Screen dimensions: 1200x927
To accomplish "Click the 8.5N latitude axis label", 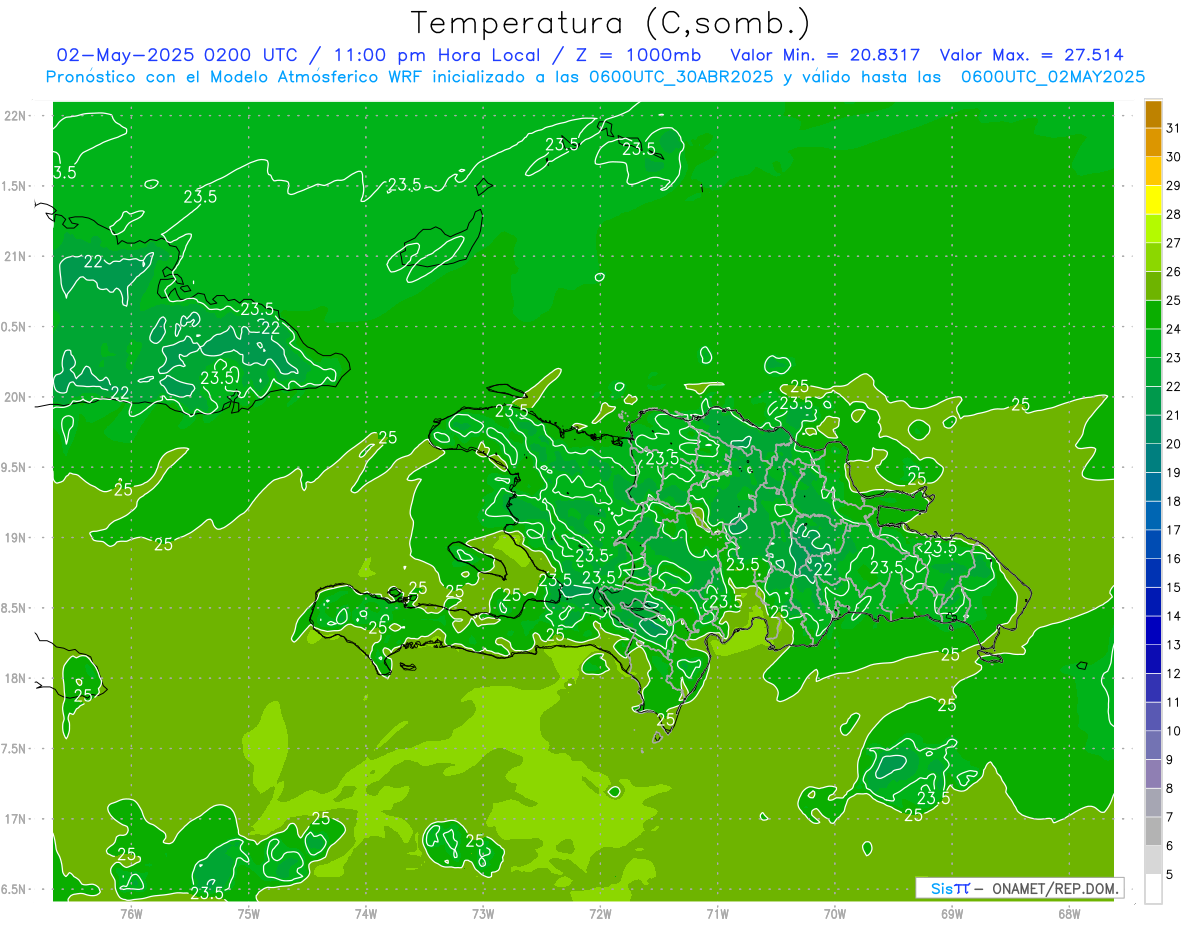I will [x=14, y=608].
